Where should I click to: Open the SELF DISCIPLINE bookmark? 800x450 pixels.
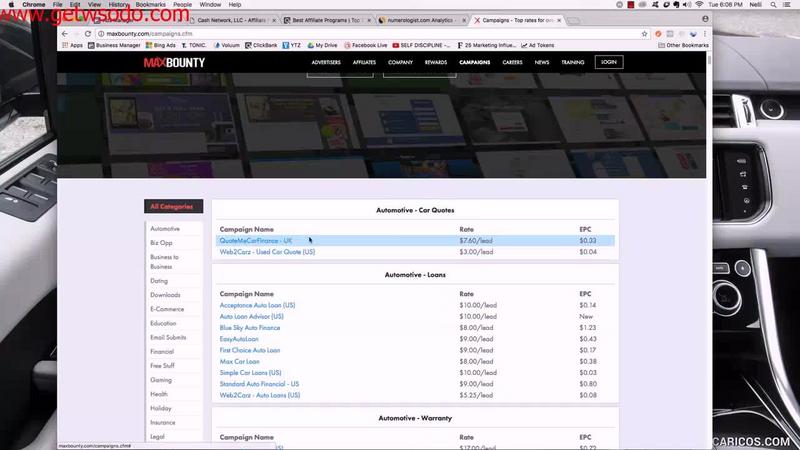pyautogui.click(x=421, y=45)
